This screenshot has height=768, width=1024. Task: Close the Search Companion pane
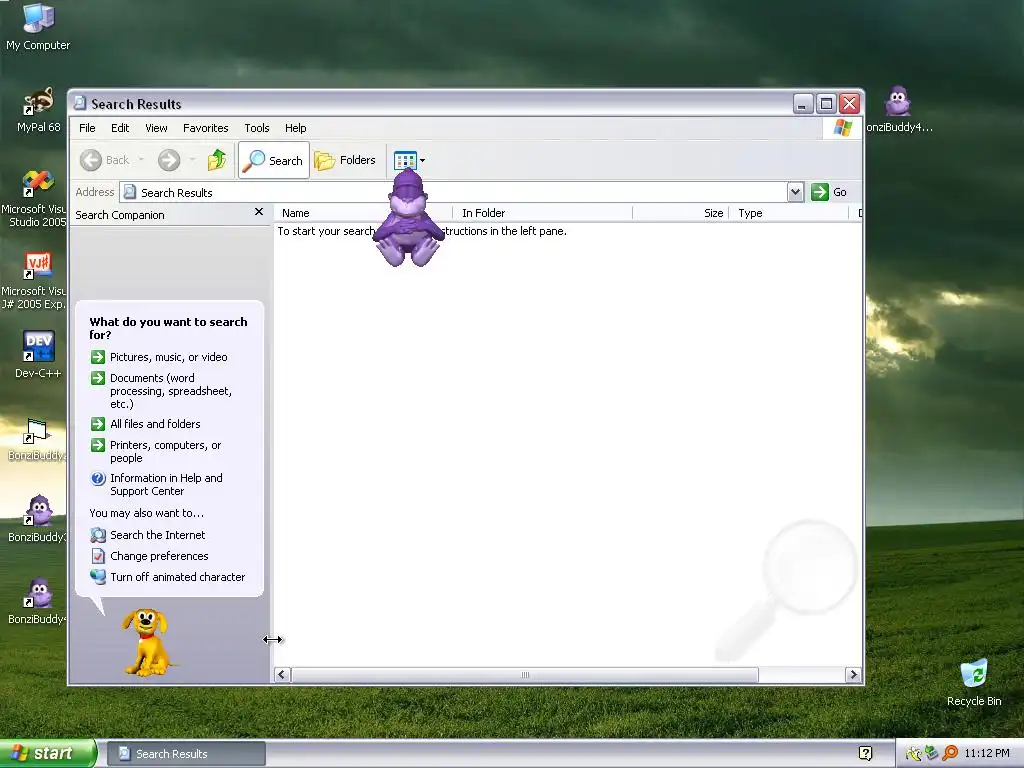click(259, 212)
